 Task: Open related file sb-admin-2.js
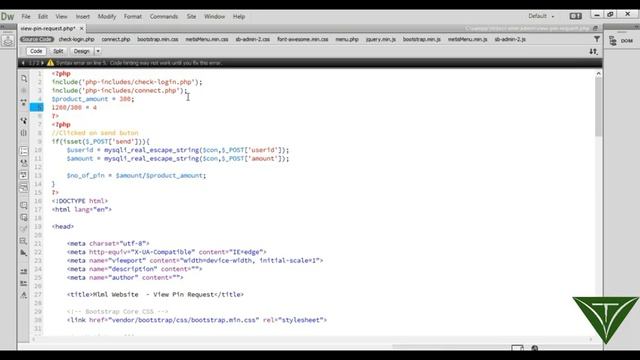coord(510,39)
